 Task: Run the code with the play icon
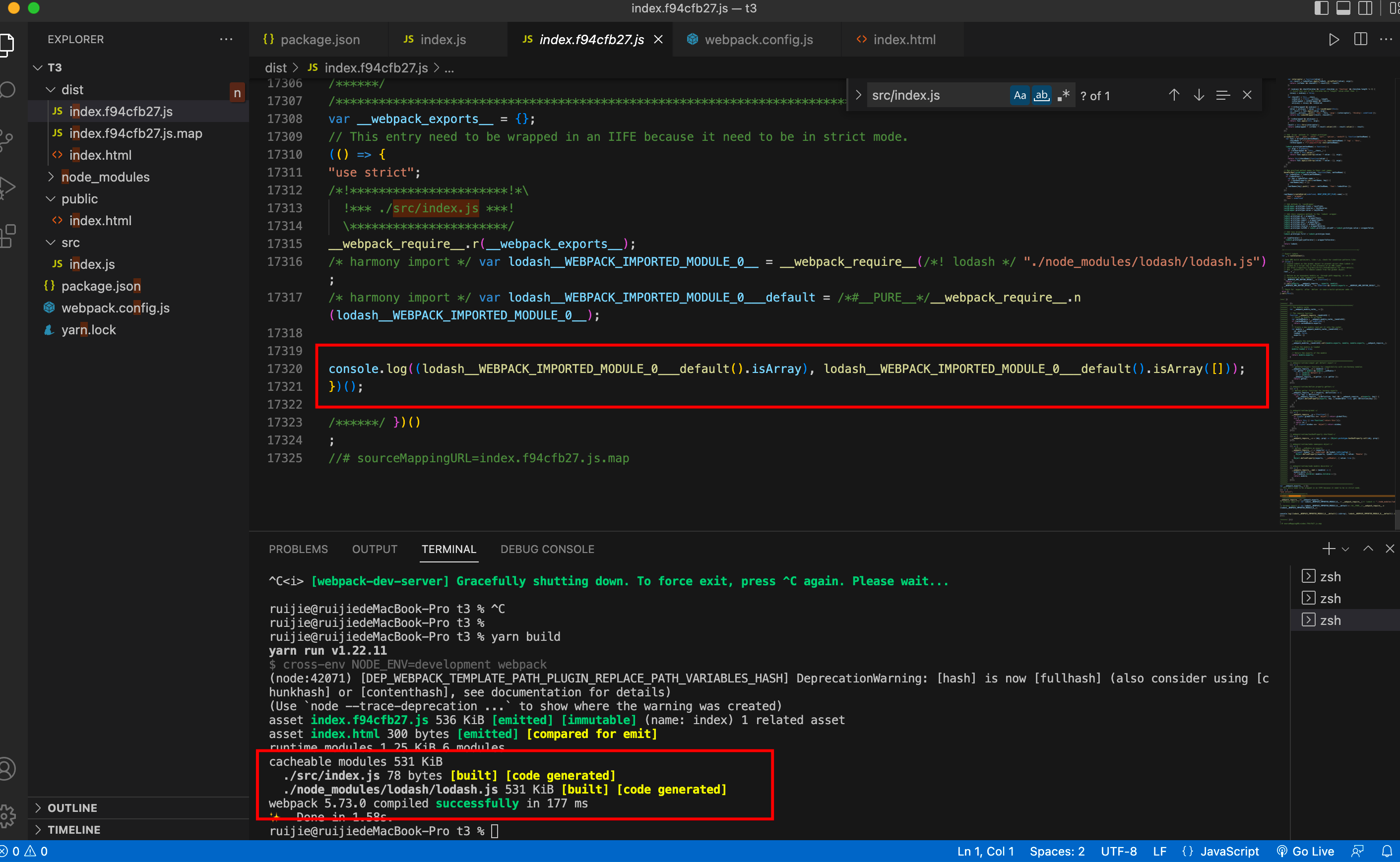[1334, 39]
